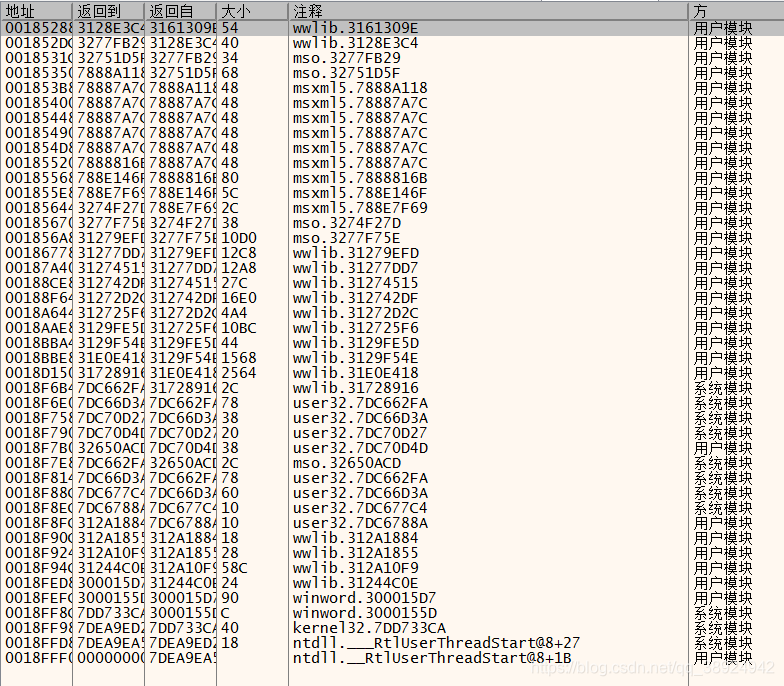The image size is (784, 686).
Task: Click the size value 4A4
Action: (x=234, y=313)
